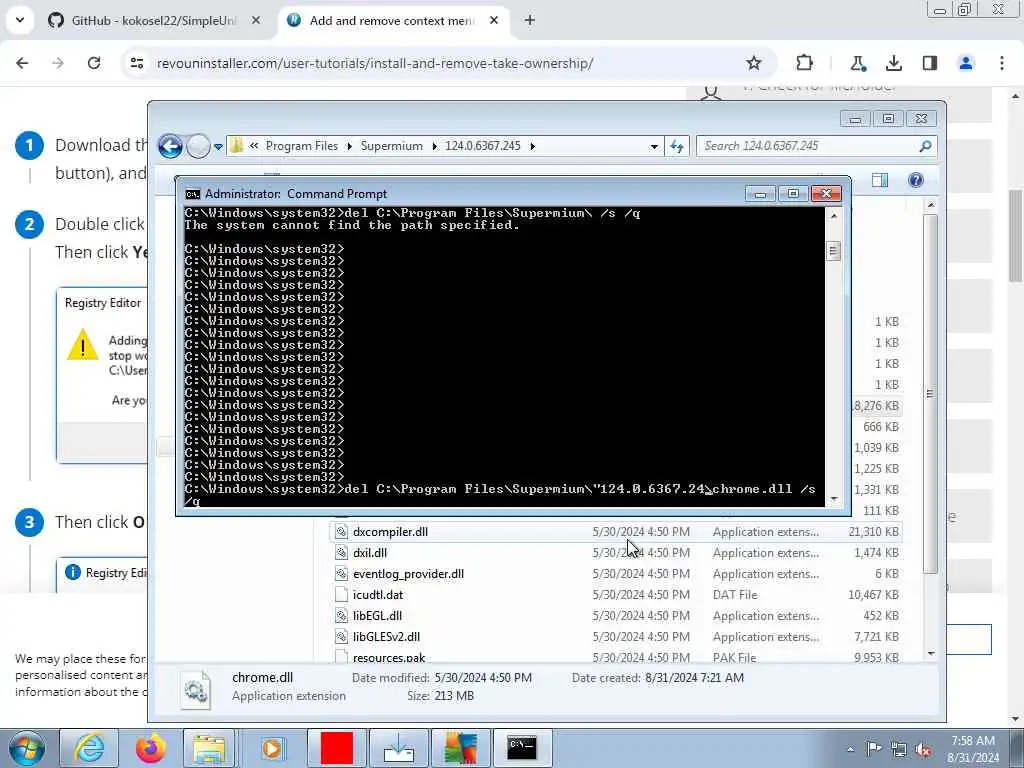Open Explorer recent locations dropdown arrow
Image resolution: width=1024 pixels, height=768 pixels.
218,147
